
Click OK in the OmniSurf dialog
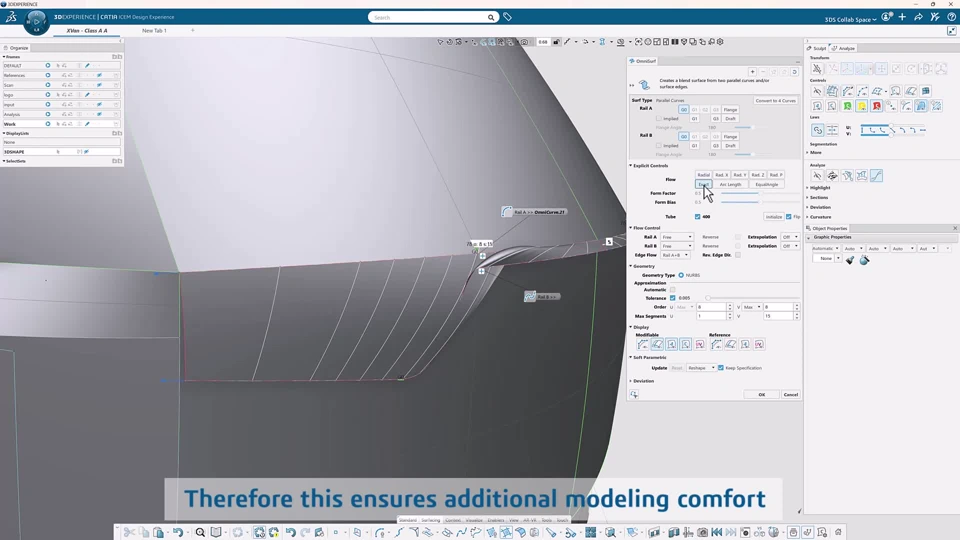pyautogui.click(x=762, y=395)
